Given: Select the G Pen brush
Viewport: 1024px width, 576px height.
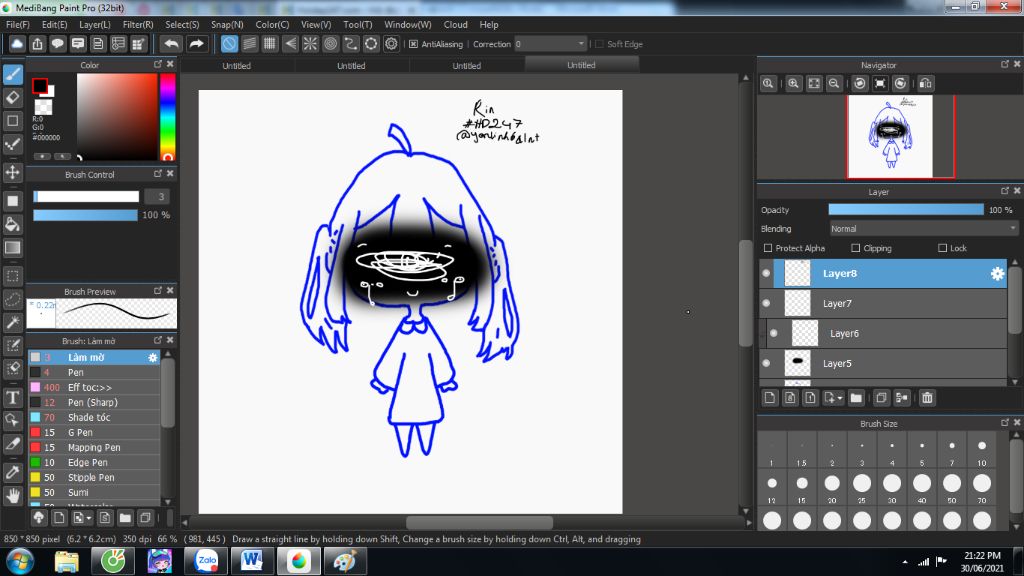Looking at the screenshot, I should (94, 432).
